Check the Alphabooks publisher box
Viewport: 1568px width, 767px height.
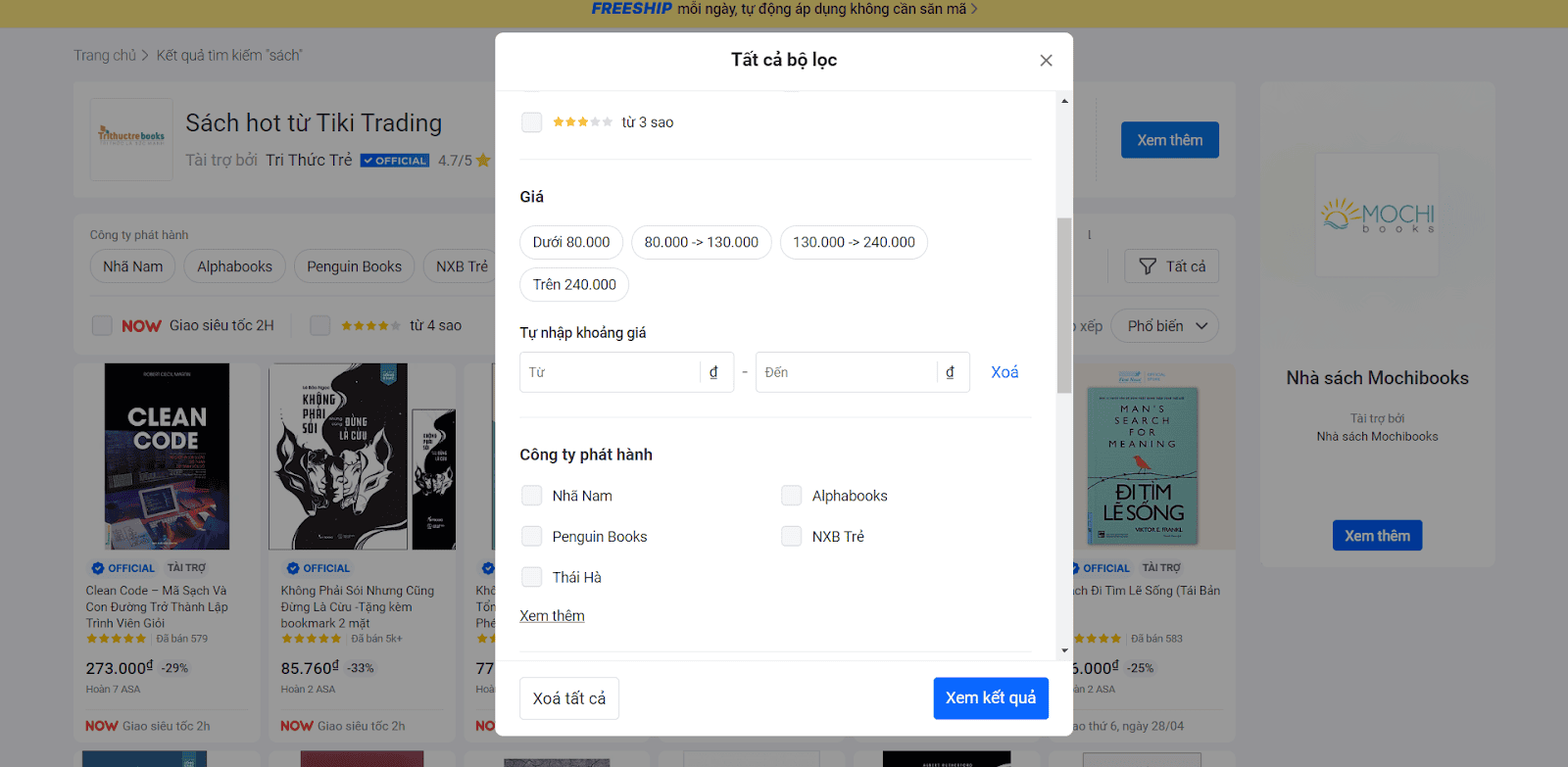coord(792,496)
